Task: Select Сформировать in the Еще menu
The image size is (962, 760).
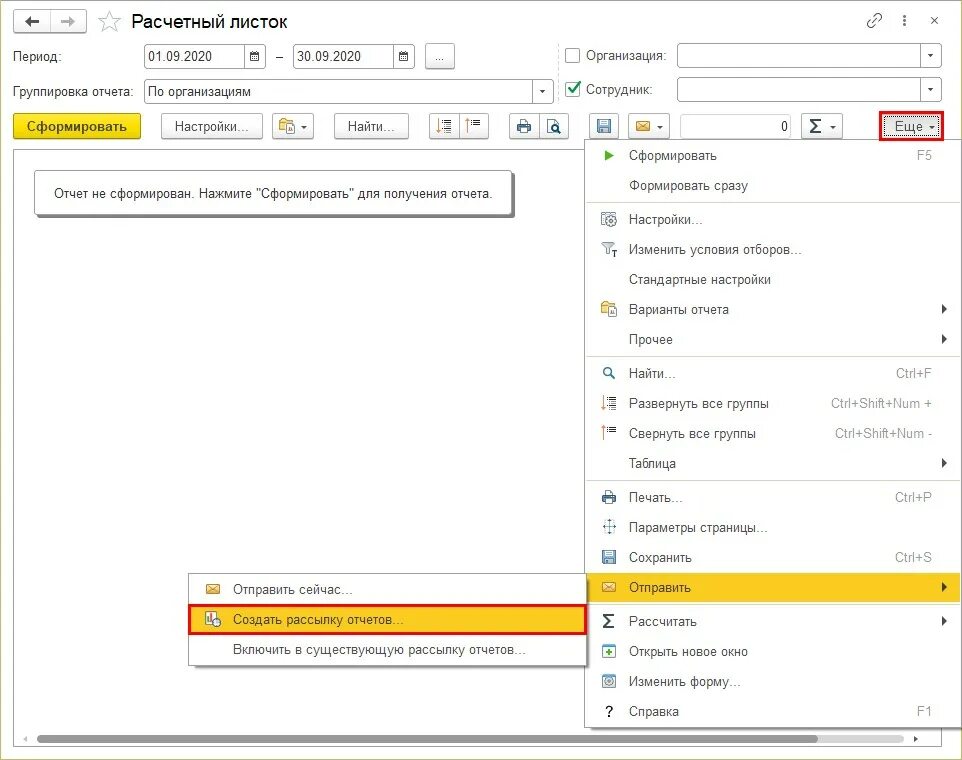Action: [x=773, y=156]
